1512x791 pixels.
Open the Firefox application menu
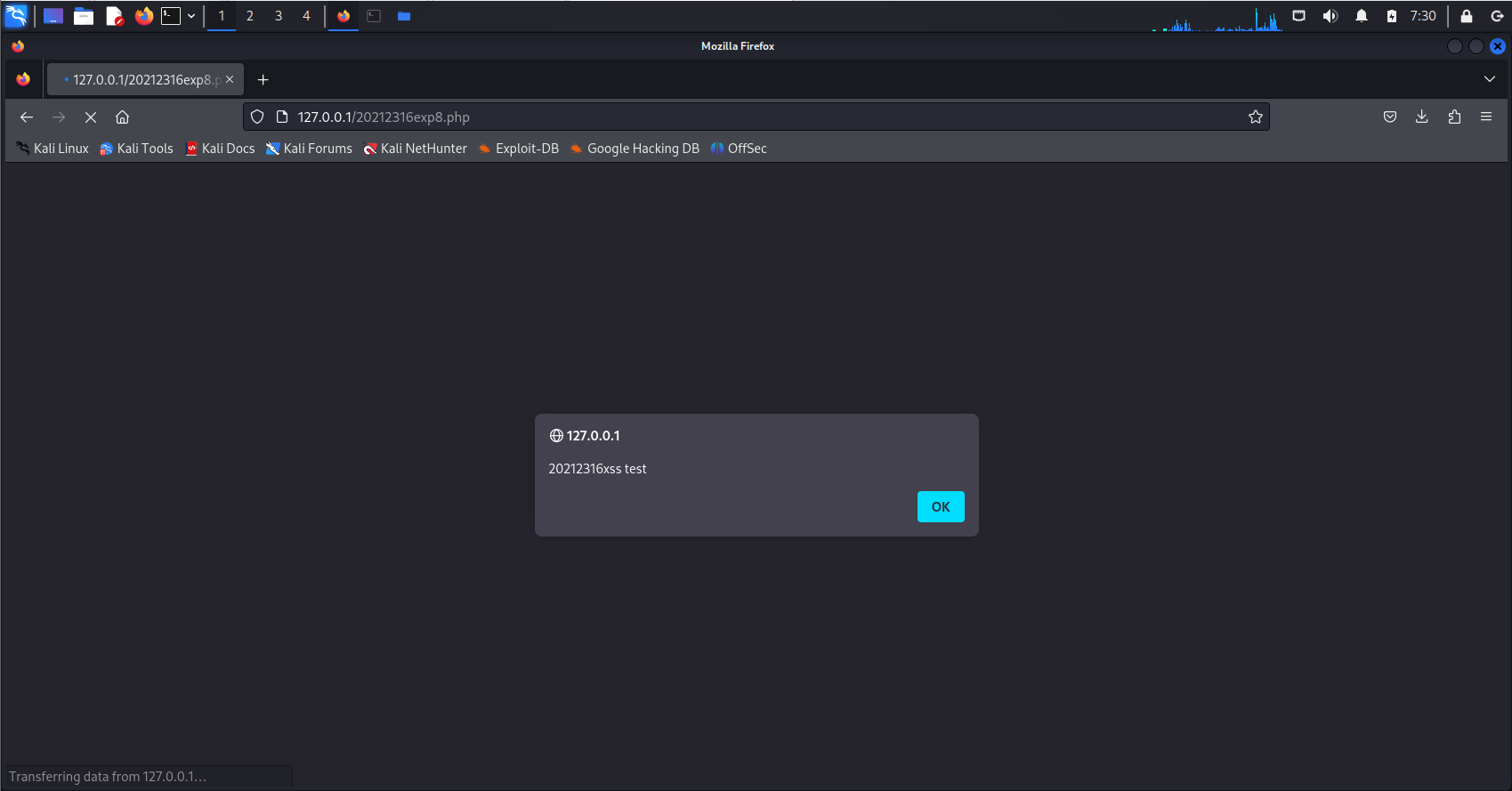[1486, 117]
